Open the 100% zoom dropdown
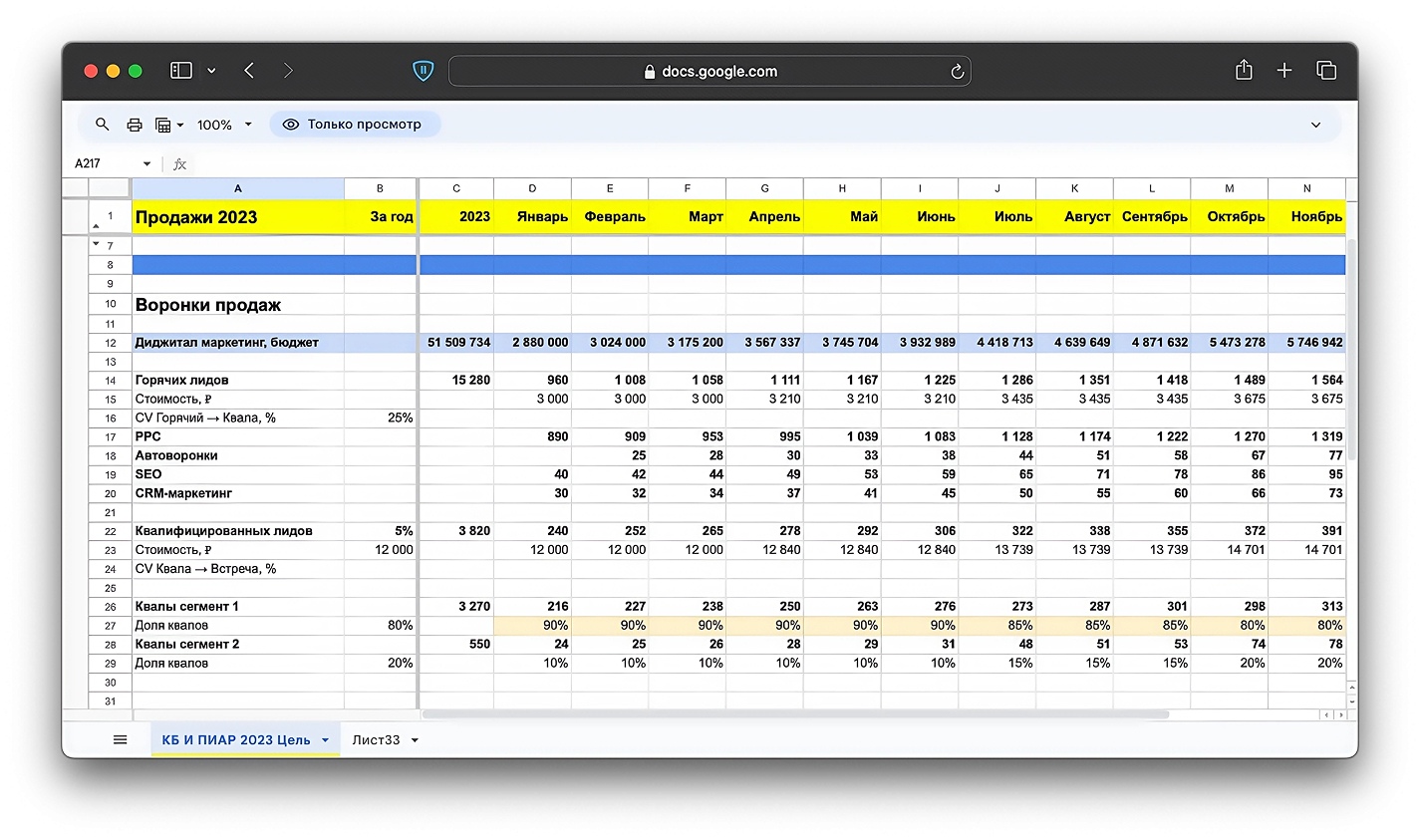 click(224, 125)
